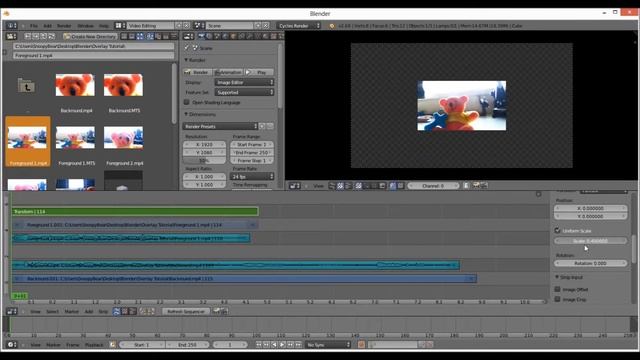Add render preset plus icon
The width and height of the screenshot is (640, 360).
point(262,126)
